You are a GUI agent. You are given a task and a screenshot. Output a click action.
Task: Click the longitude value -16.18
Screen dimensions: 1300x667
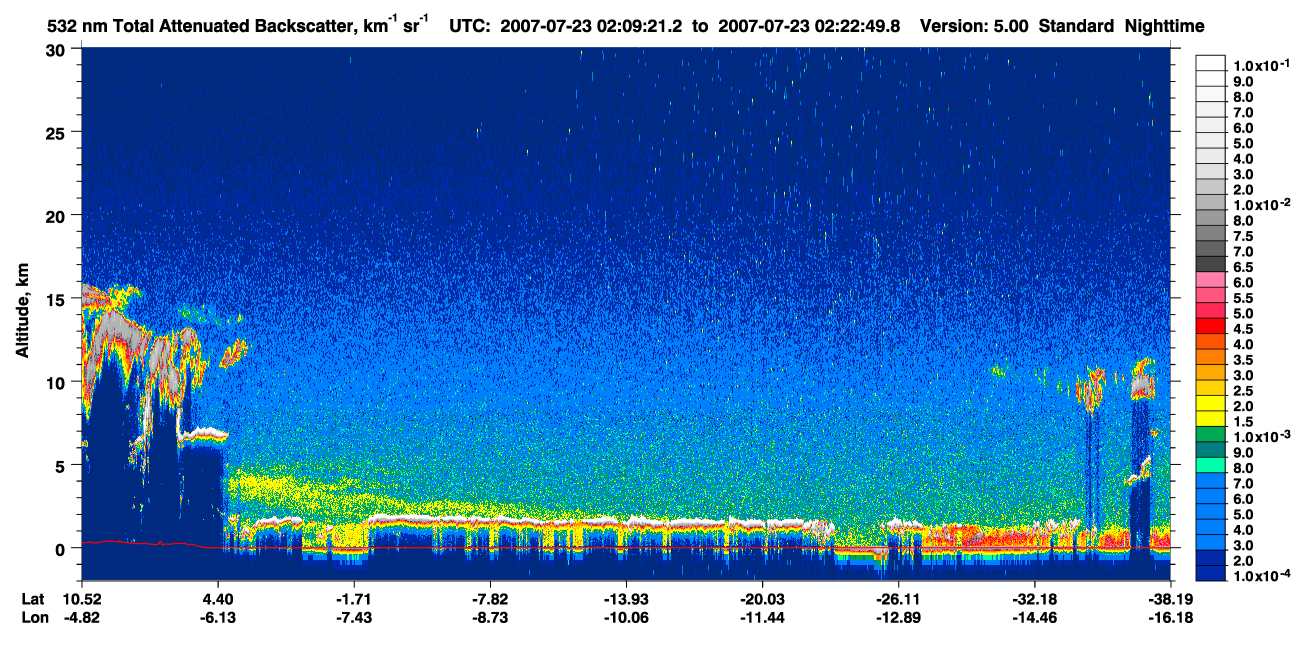[x=1170, y=617]
